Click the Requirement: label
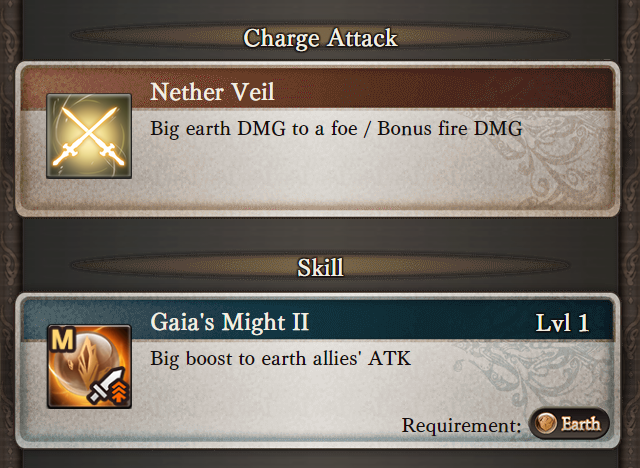This screenshot has width=640, height=468. (461, 425)
